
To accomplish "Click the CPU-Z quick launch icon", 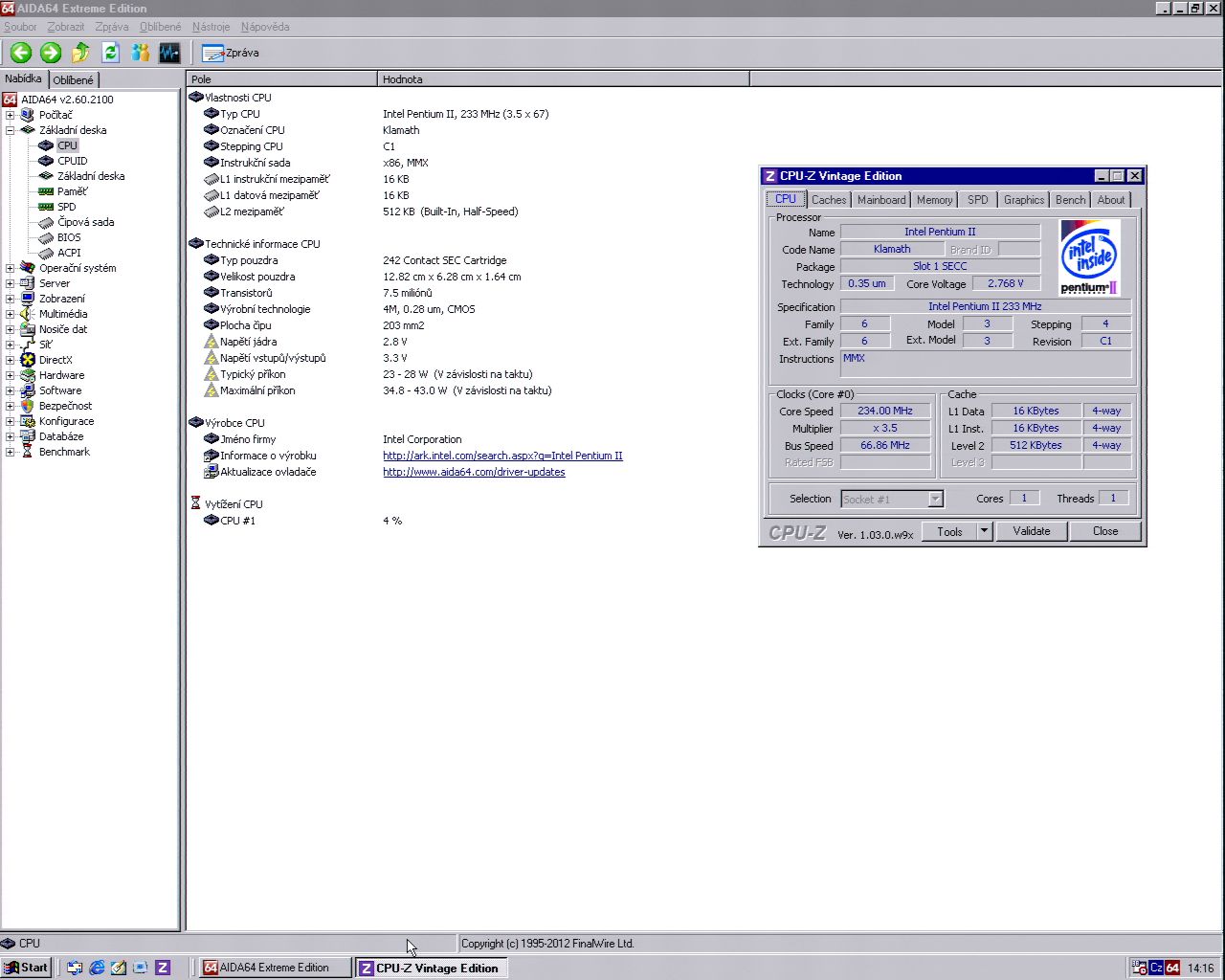I will (x=163, y=968).
